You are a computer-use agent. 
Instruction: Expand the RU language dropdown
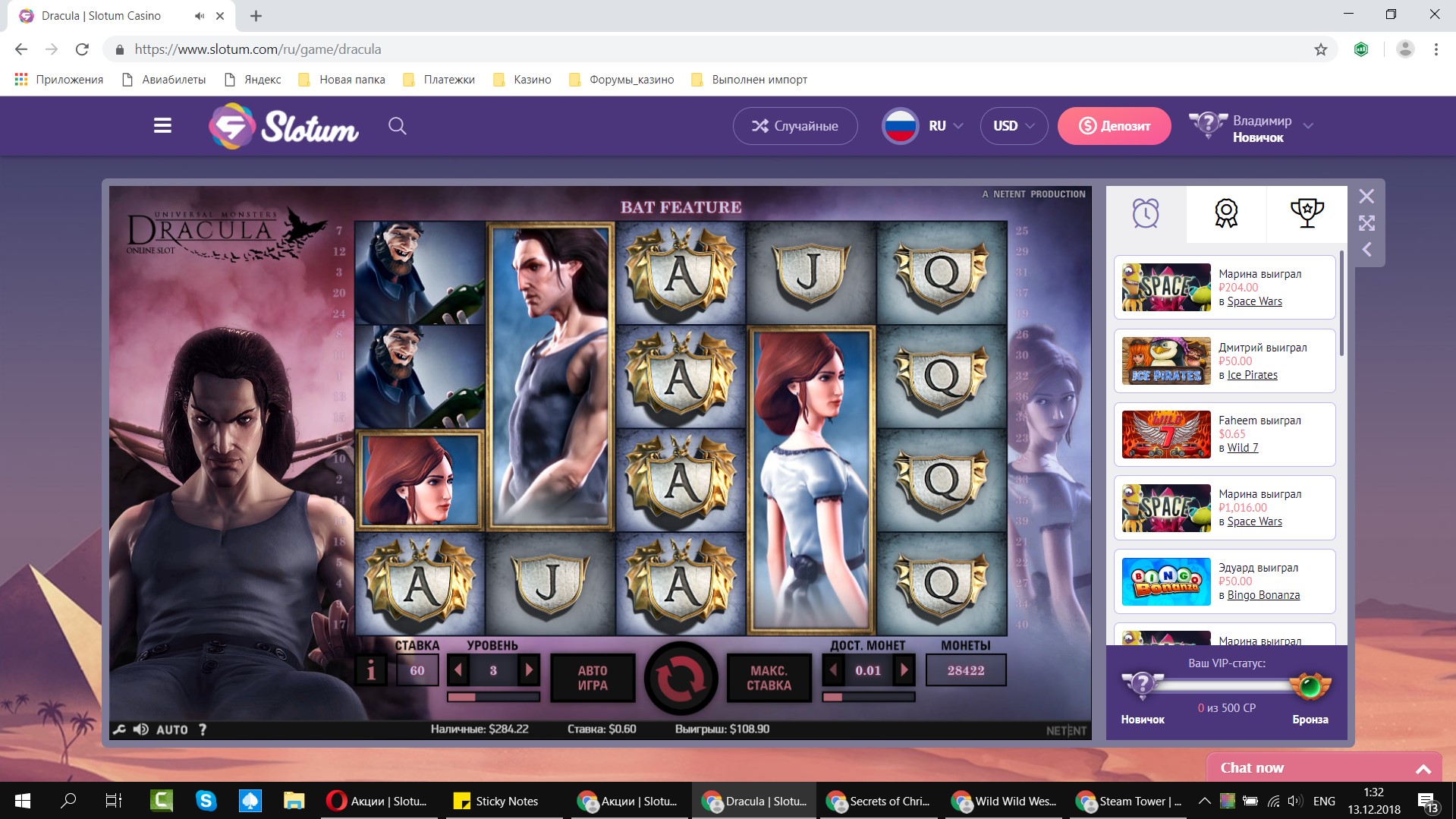[x=923, y=126]
